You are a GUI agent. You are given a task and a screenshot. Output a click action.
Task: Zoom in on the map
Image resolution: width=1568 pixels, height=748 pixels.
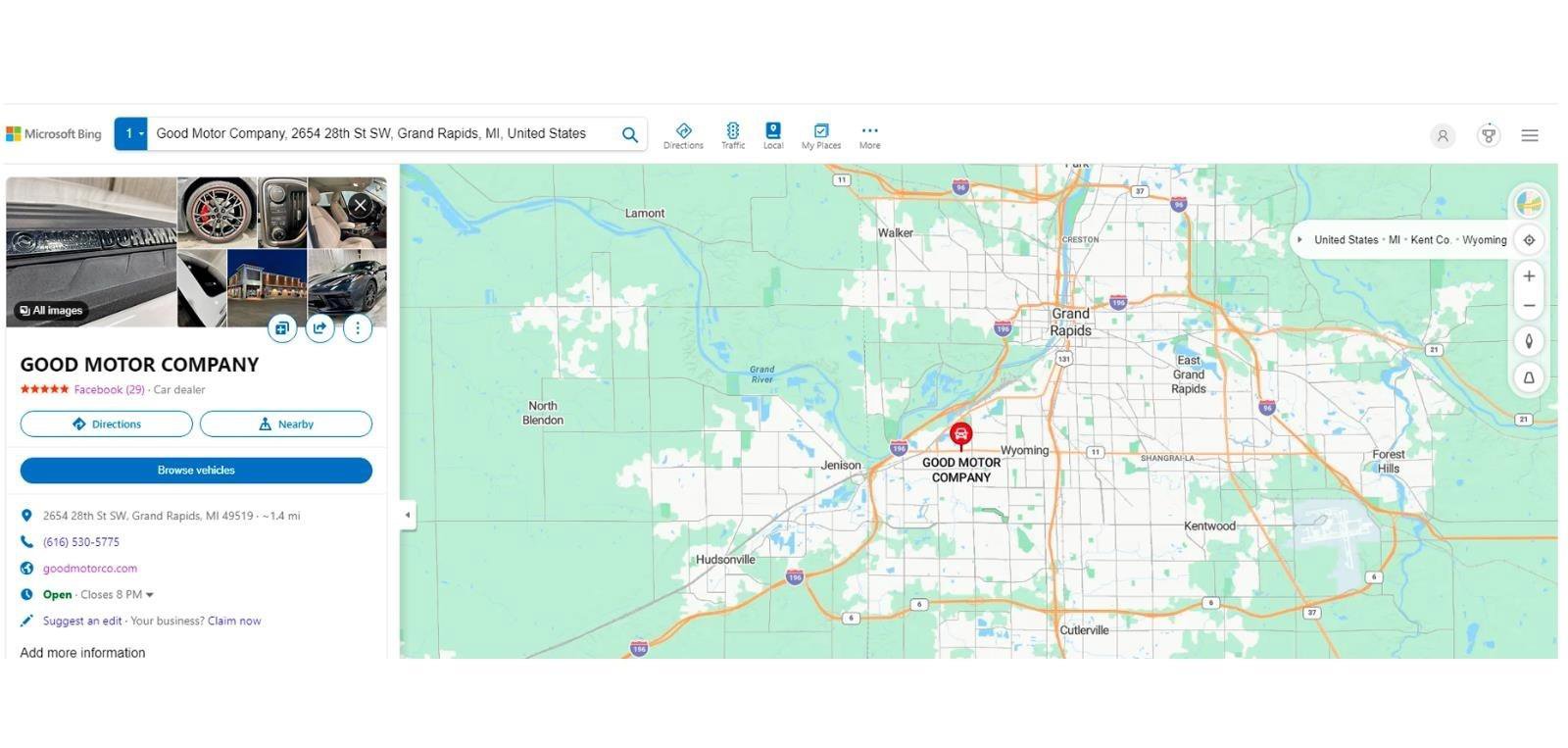click(1529, 276)
